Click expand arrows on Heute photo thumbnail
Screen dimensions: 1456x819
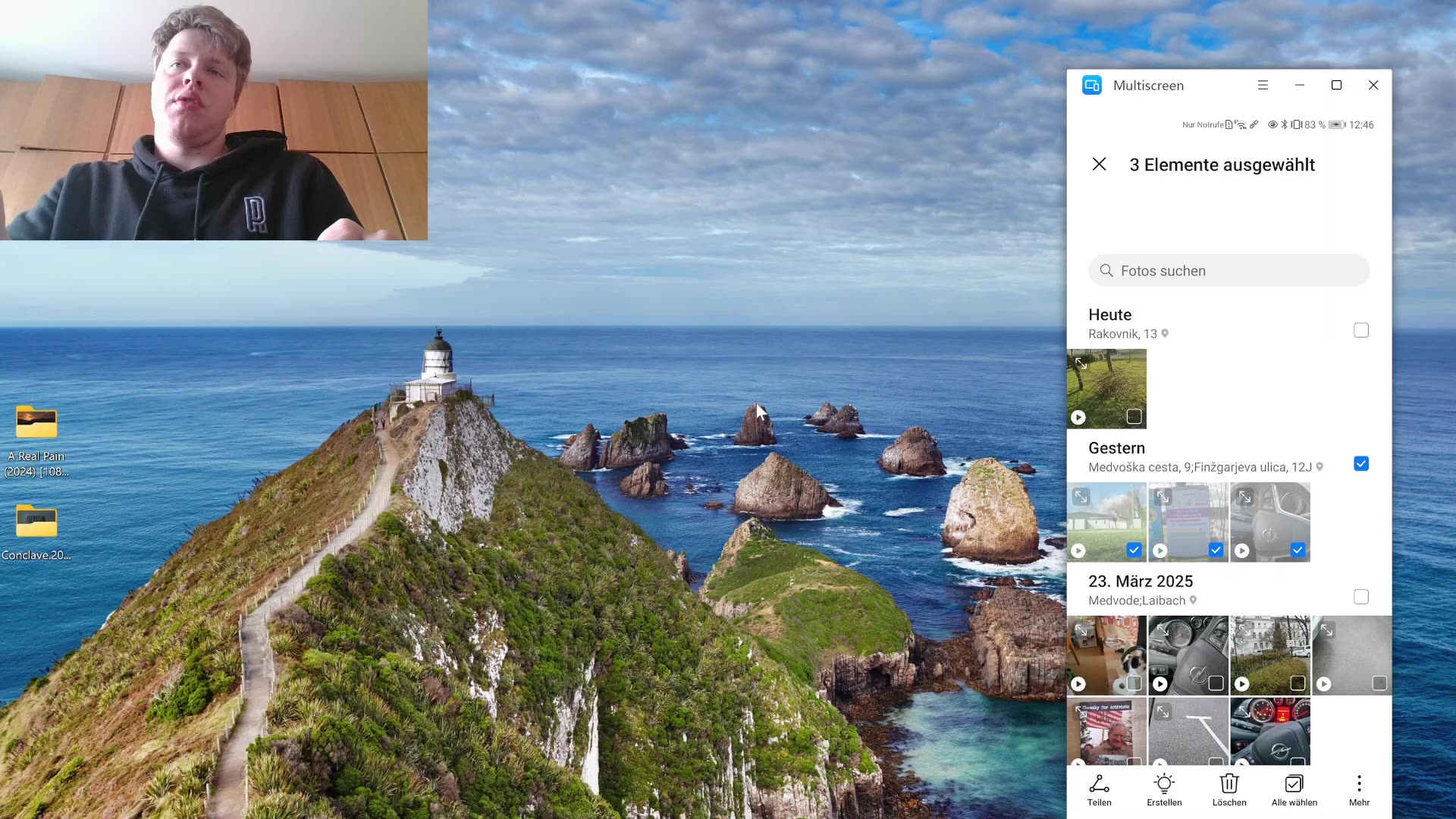[1081, 364]
